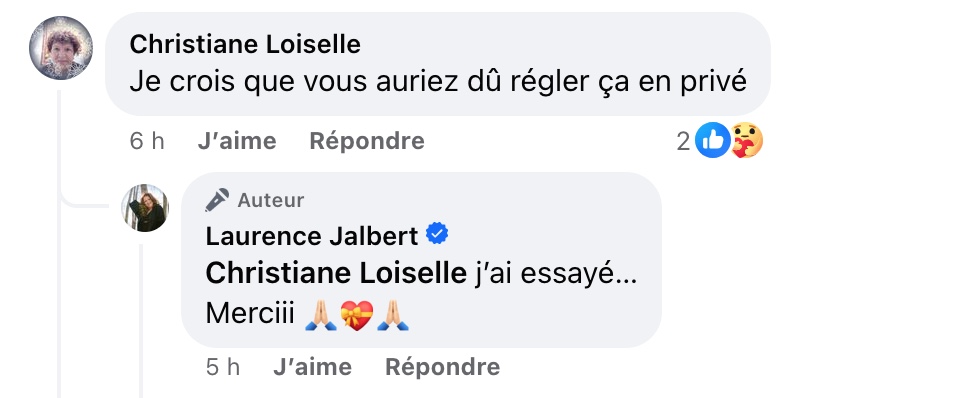The width and height of the screenshot is (974, 398).
Task: Like Christiane Loiselle's comment with J'aime
Action: tap(237, 141)
